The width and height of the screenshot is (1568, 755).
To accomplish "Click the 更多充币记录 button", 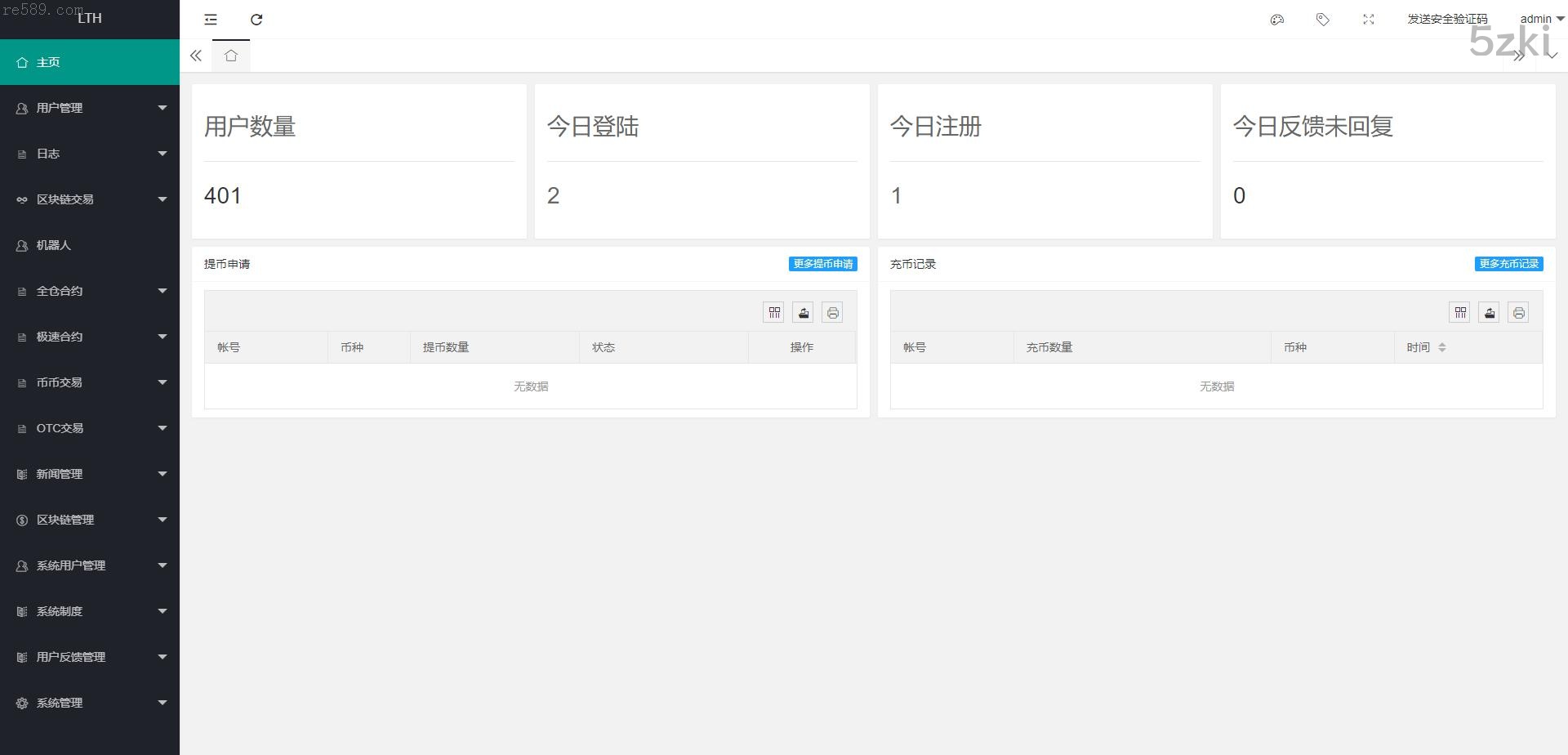I will (1508, 264).
